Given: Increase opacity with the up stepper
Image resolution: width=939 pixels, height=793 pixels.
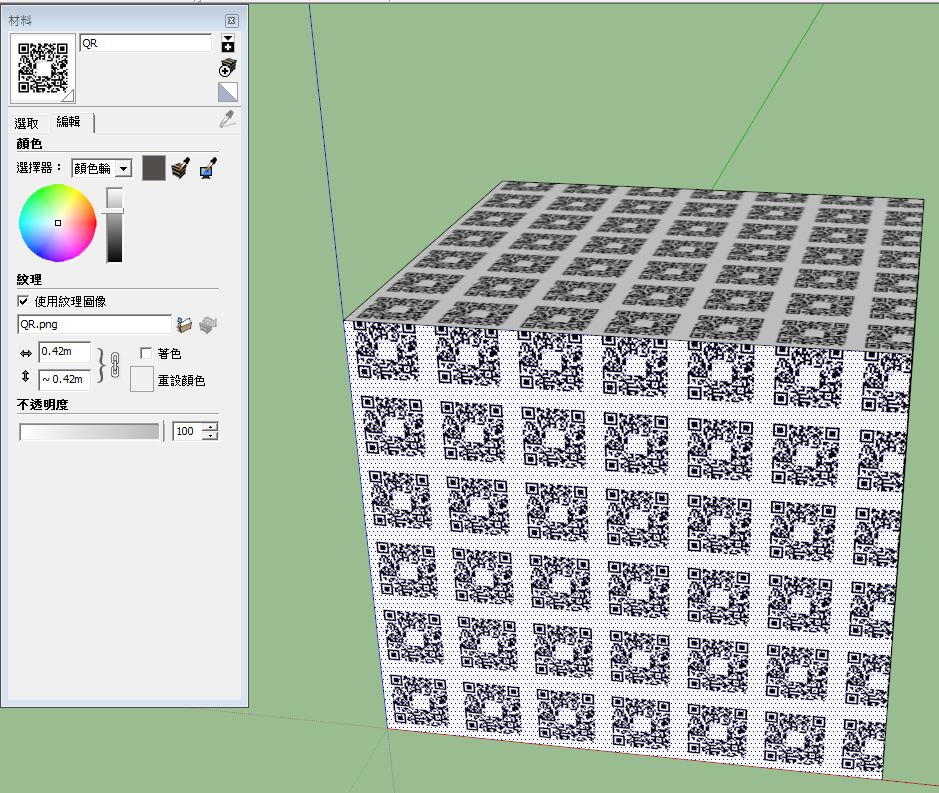Looking at the screenshot, I should coord(210,427).
